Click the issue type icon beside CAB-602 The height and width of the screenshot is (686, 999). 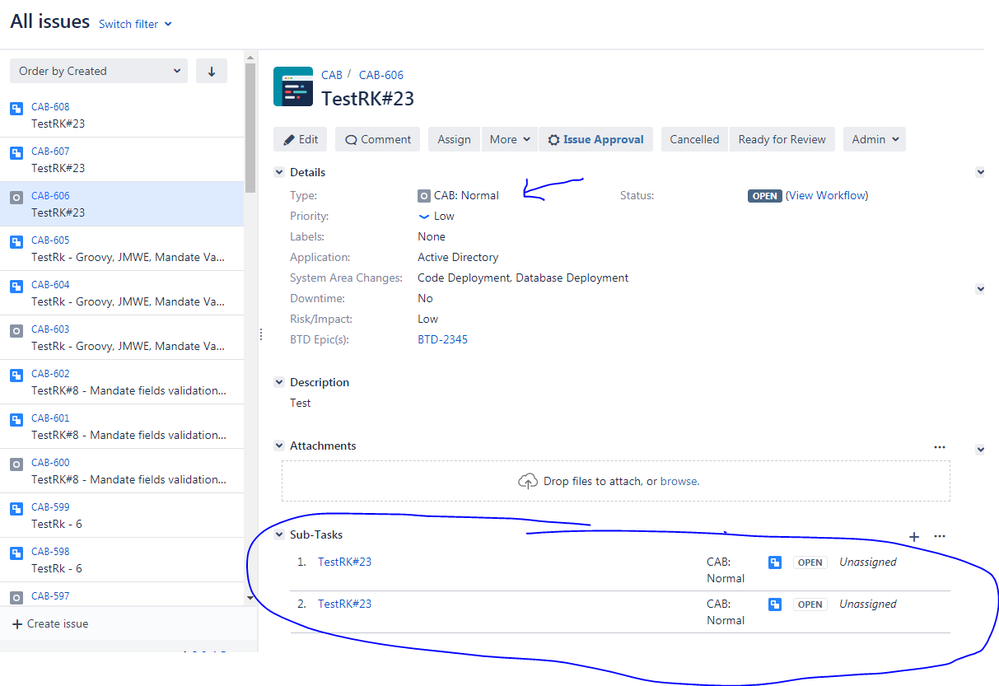click(17, 375)
